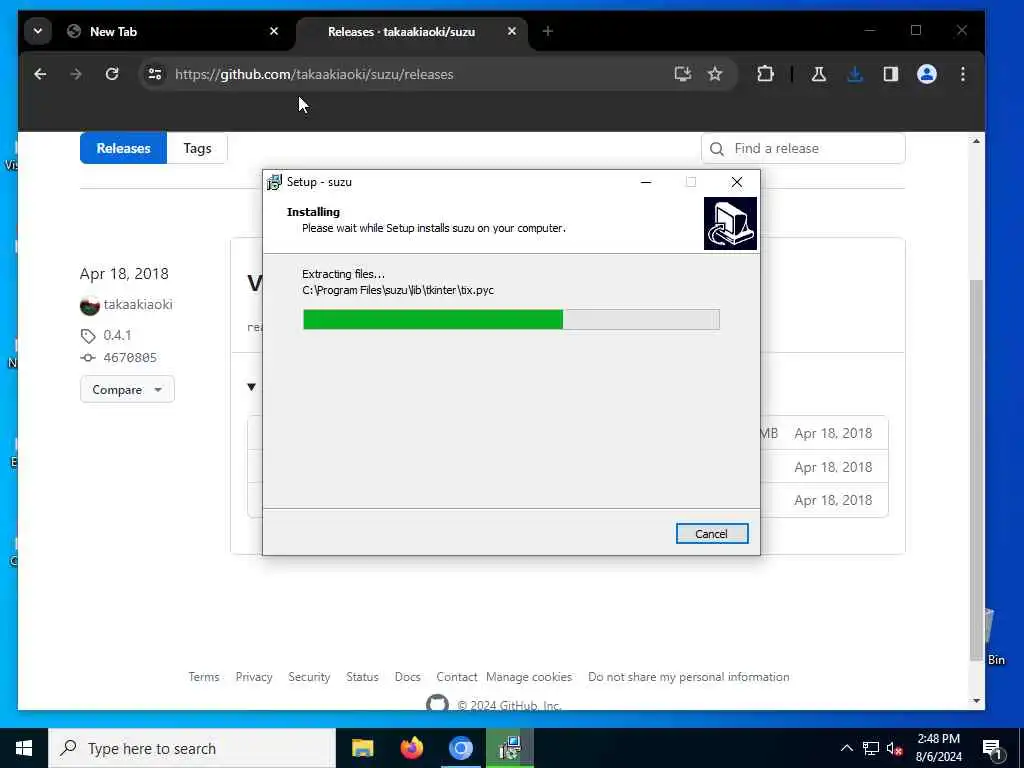This screenshot has width=1024, height=768.
Task: Close the New Tab tab
Action: [x=274, y=31]
